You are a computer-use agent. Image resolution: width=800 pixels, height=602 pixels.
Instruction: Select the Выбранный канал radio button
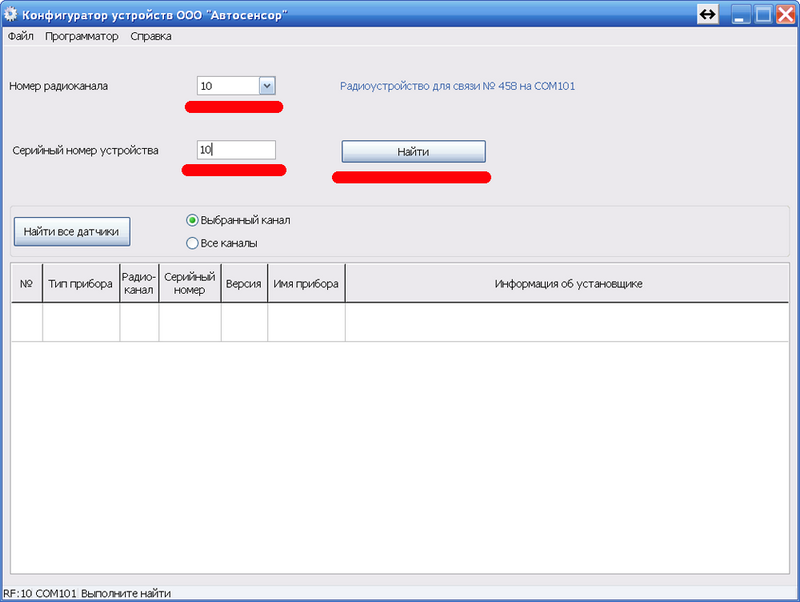192,220
